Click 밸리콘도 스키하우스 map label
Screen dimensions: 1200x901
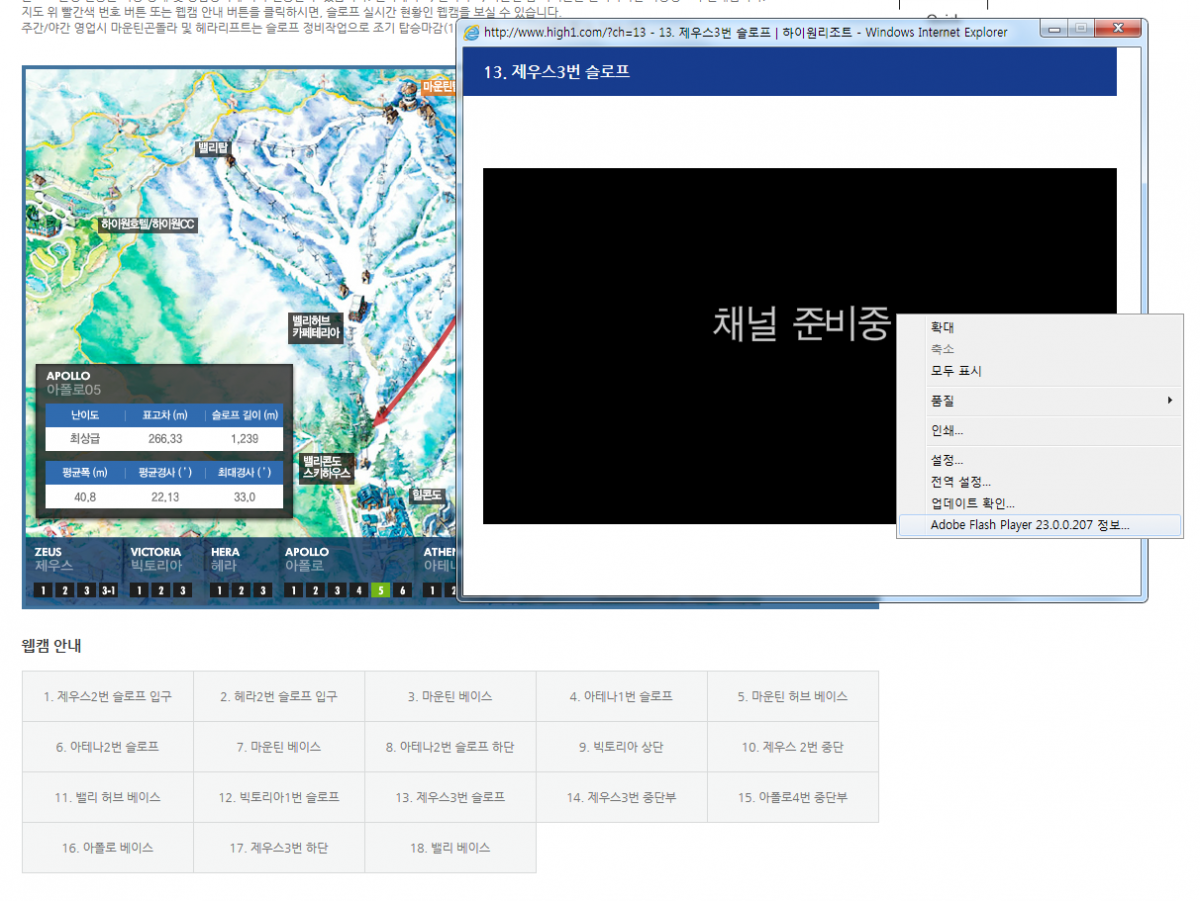327,467
